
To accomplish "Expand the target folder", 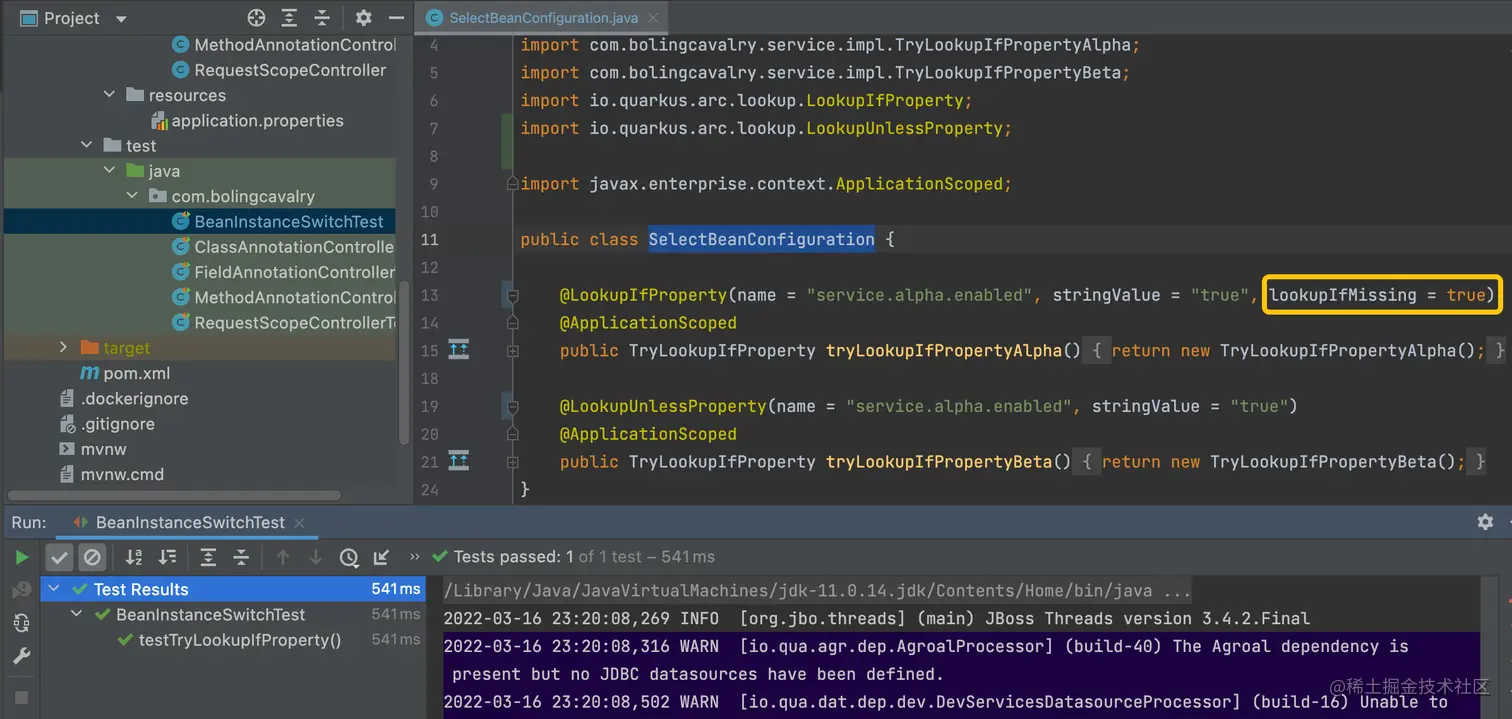I will (64, 347).
